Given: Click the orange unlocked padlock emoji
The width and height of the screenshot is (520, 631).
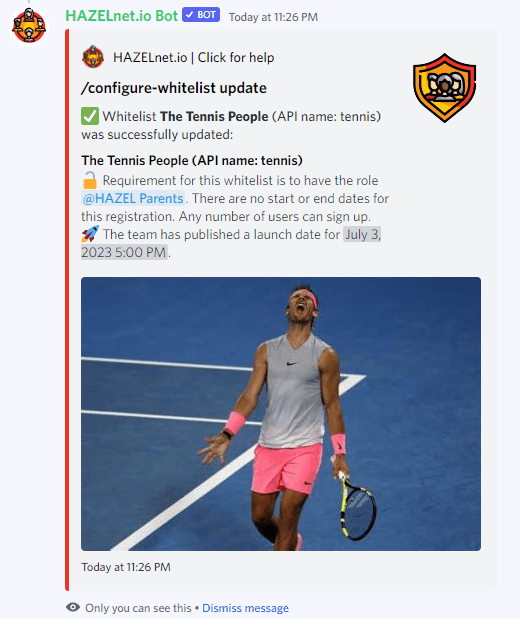Looking at the screenshot, I should click(x=90, y=180).
